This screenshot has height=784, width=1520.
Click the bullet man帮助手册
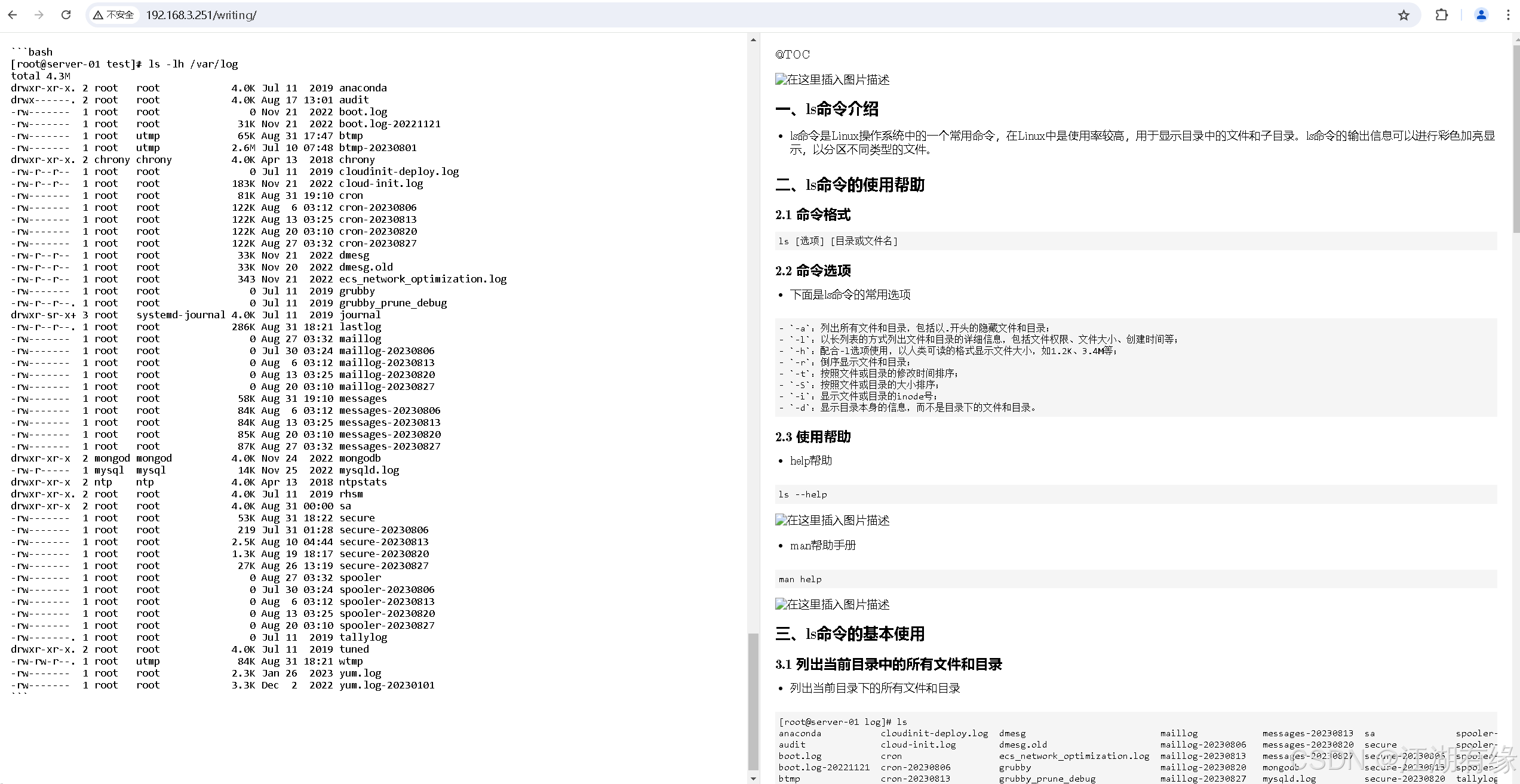tap(823, 545)
